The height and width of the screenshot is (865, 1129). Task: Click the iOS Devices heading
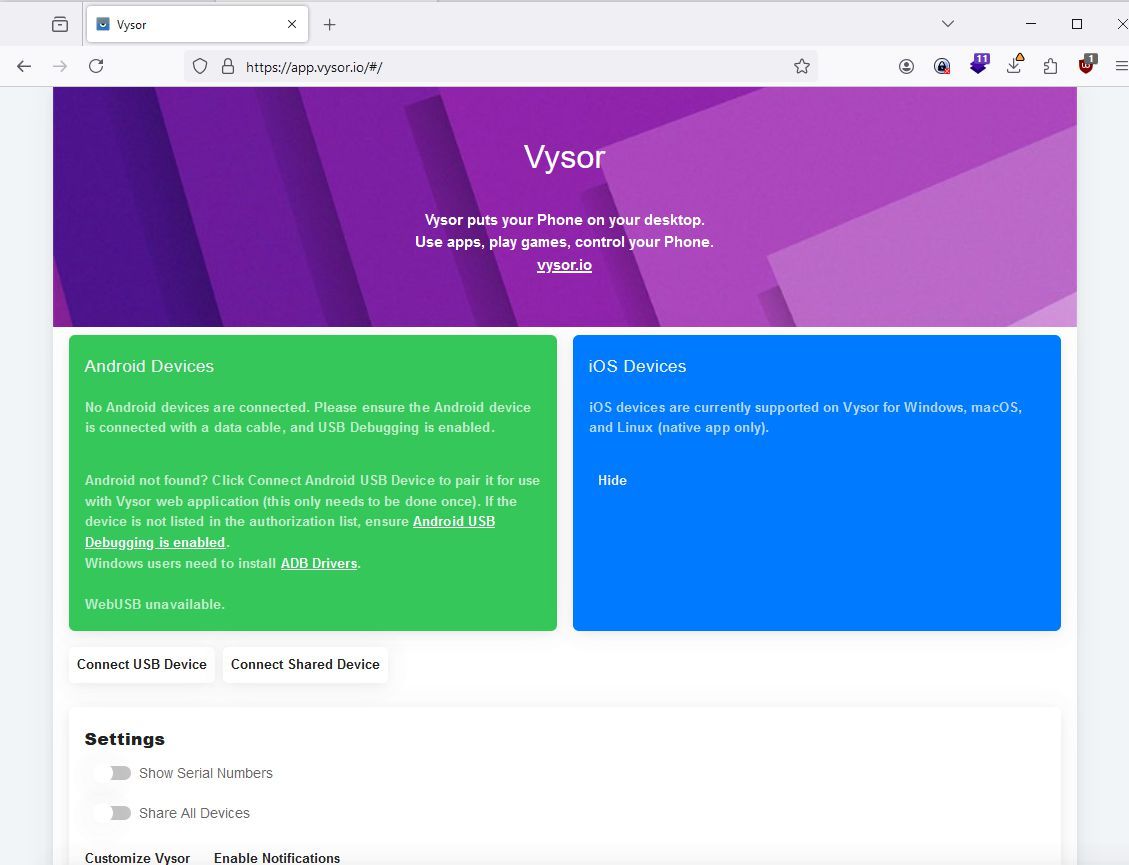click(x=637, y=366)
